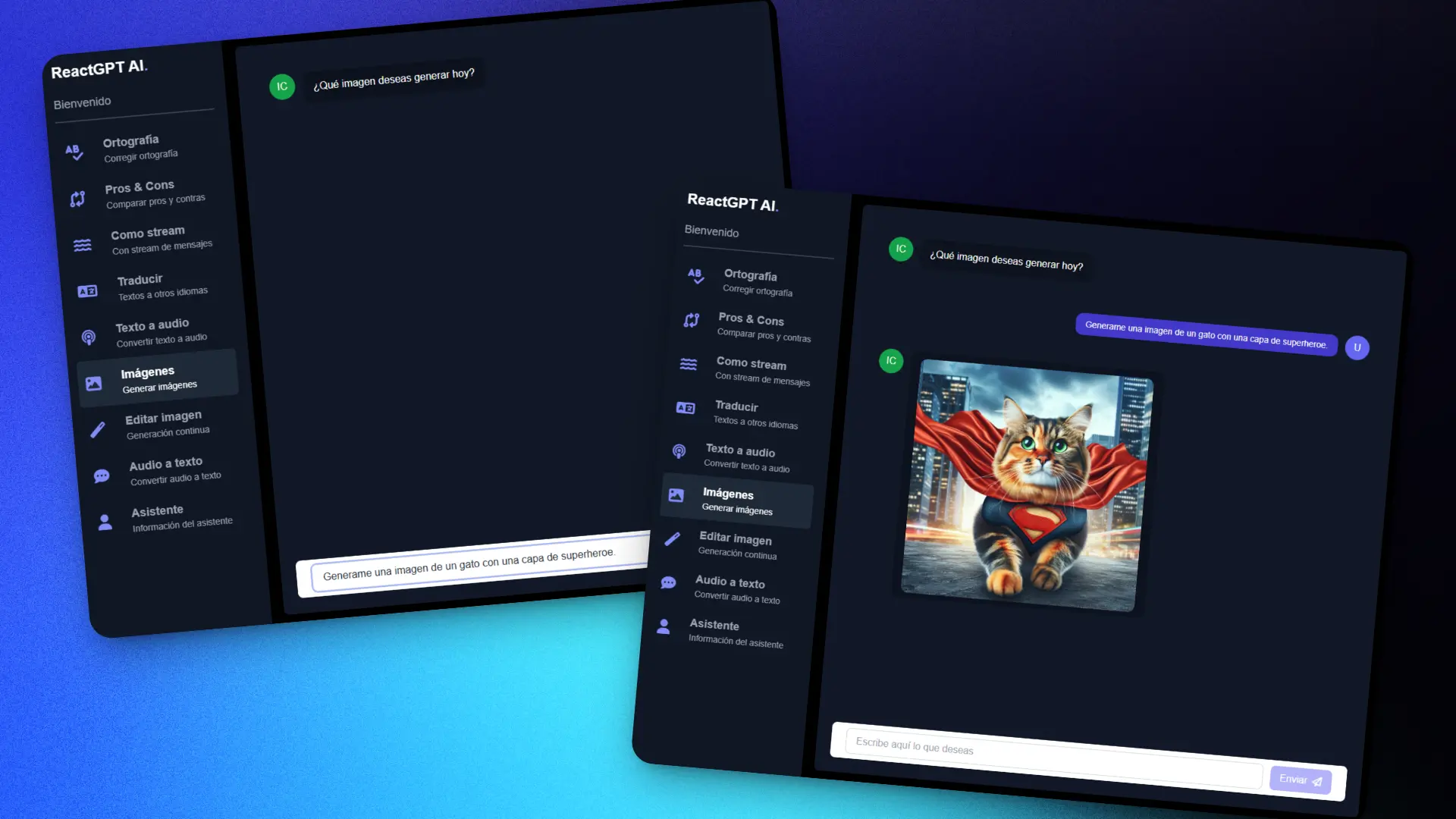The height and width of the screenshot is (819, 1456).
Task: Open Pros & Cons menu entry in the left window
Action: point(144,194)
